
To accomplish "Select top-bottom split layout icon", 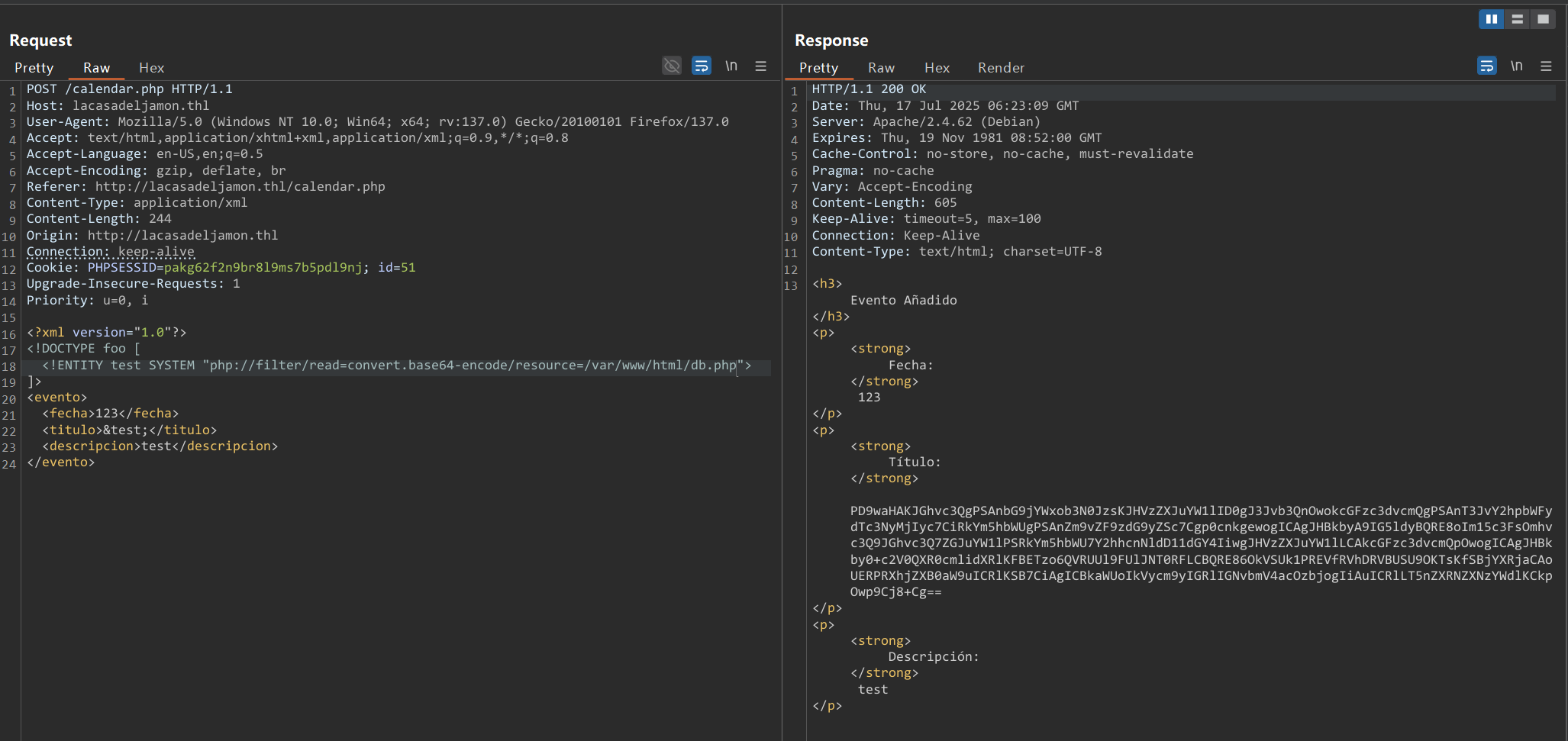I will point(1518,19).
